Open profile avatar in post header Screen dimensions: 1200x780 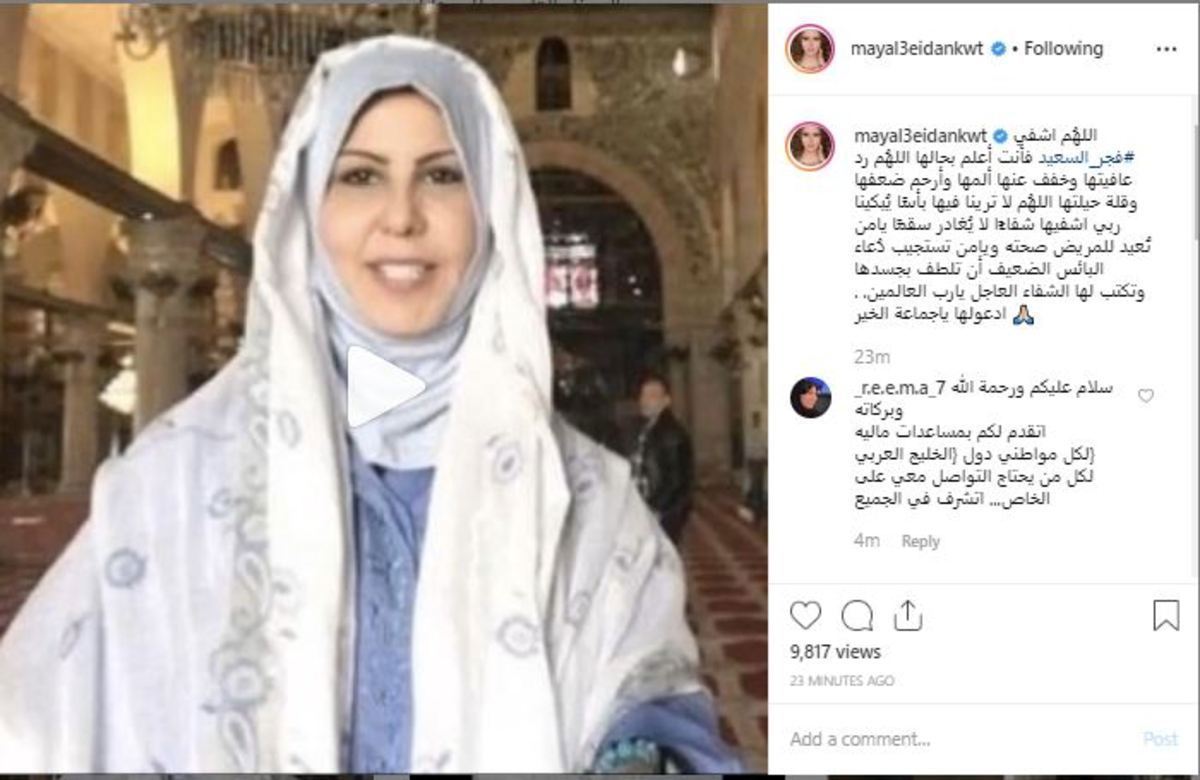[810, 49]
